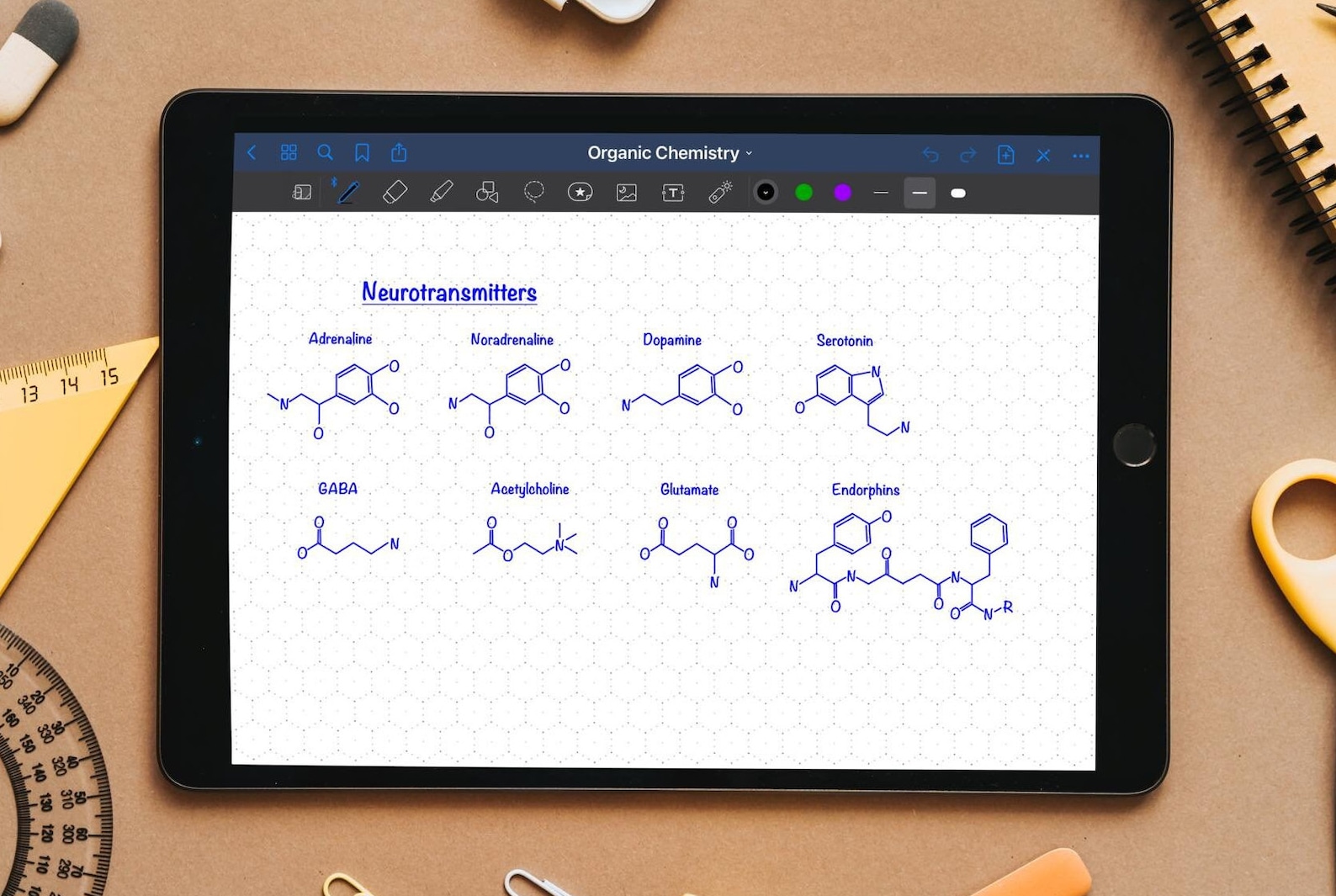Tap the GABA label

pyautogui.click(x=337, y=488)
